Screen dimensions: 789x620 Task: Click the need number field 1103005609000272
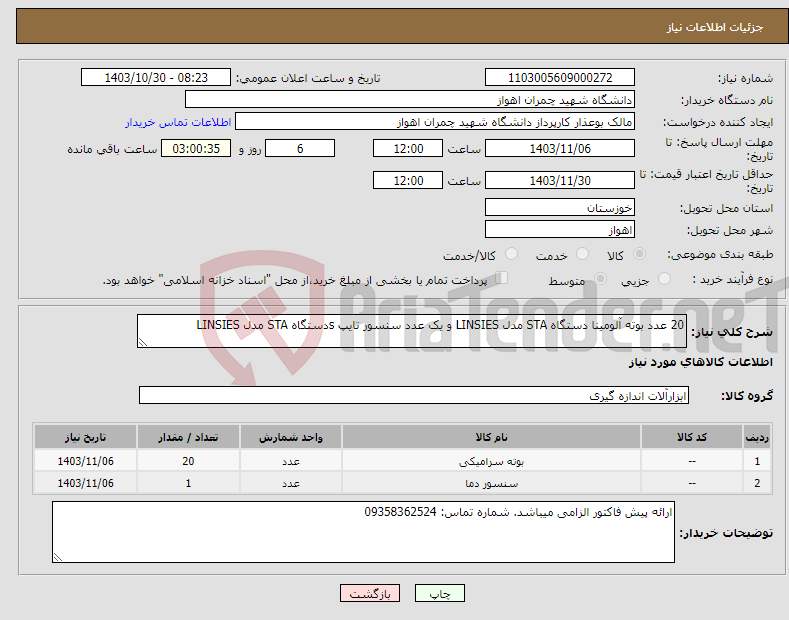(x=560, y=78)
